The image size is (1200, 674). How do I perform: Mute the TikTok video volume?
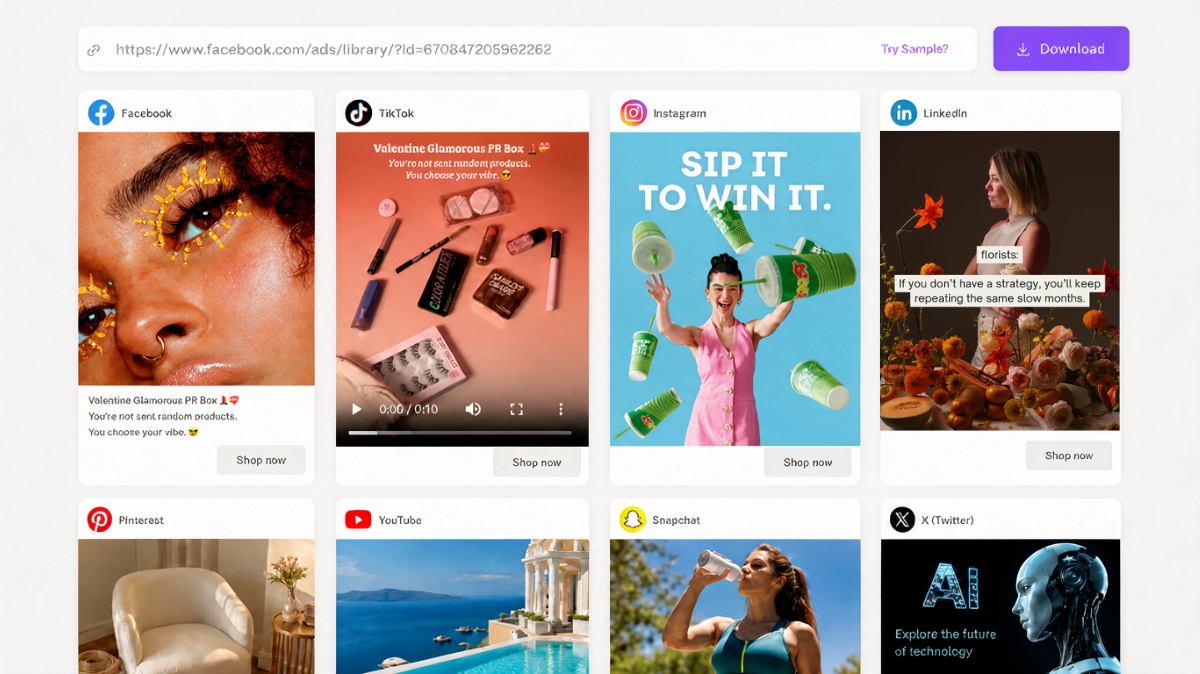(473, 409)
